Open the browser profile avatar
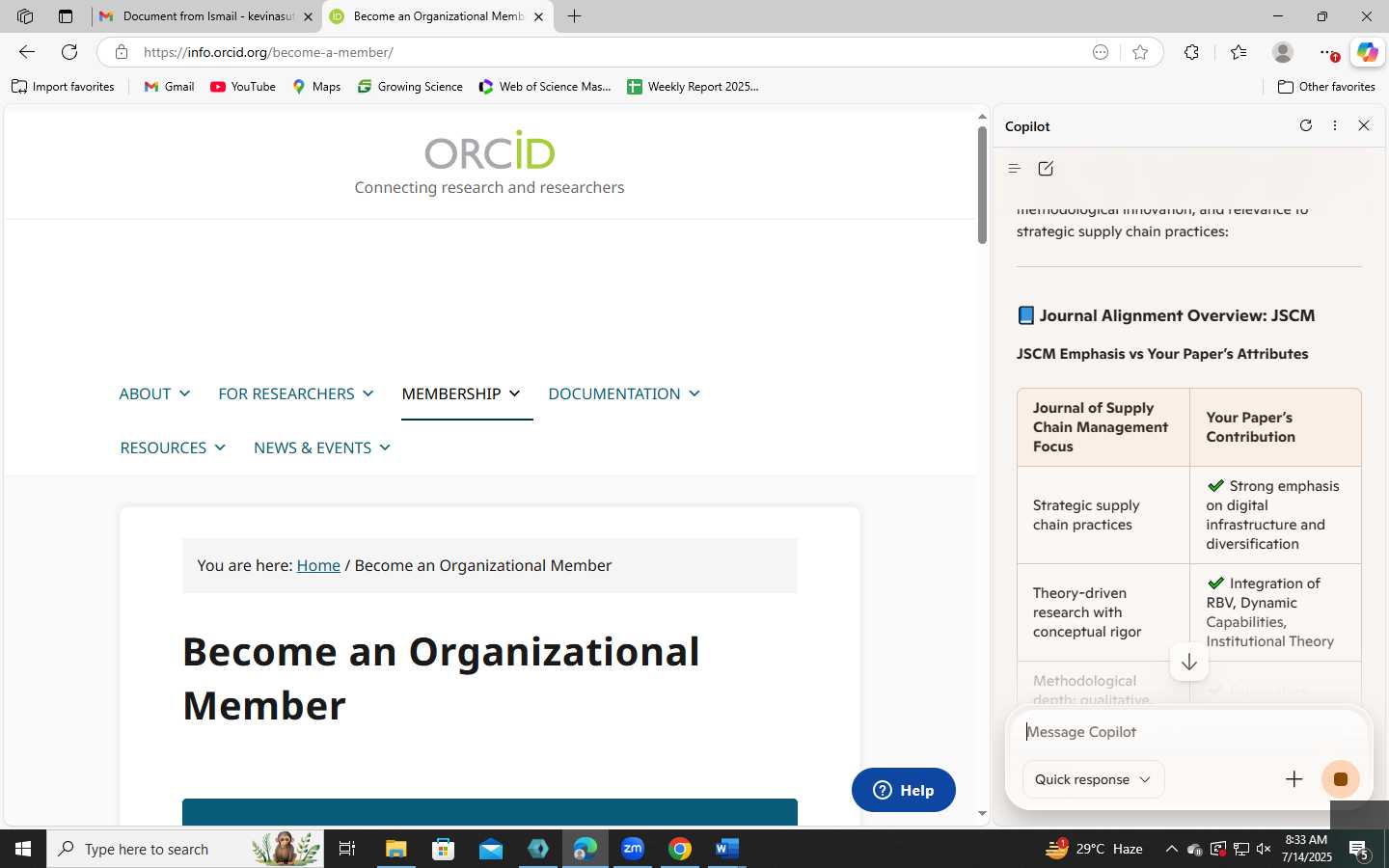This screenshot has height=868, width=1389. [x=1283, y=52]
